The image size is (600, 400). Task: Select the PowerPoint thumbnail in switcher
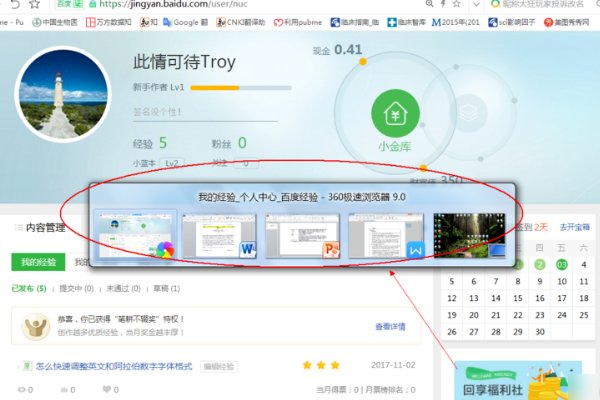pos(302,235)
